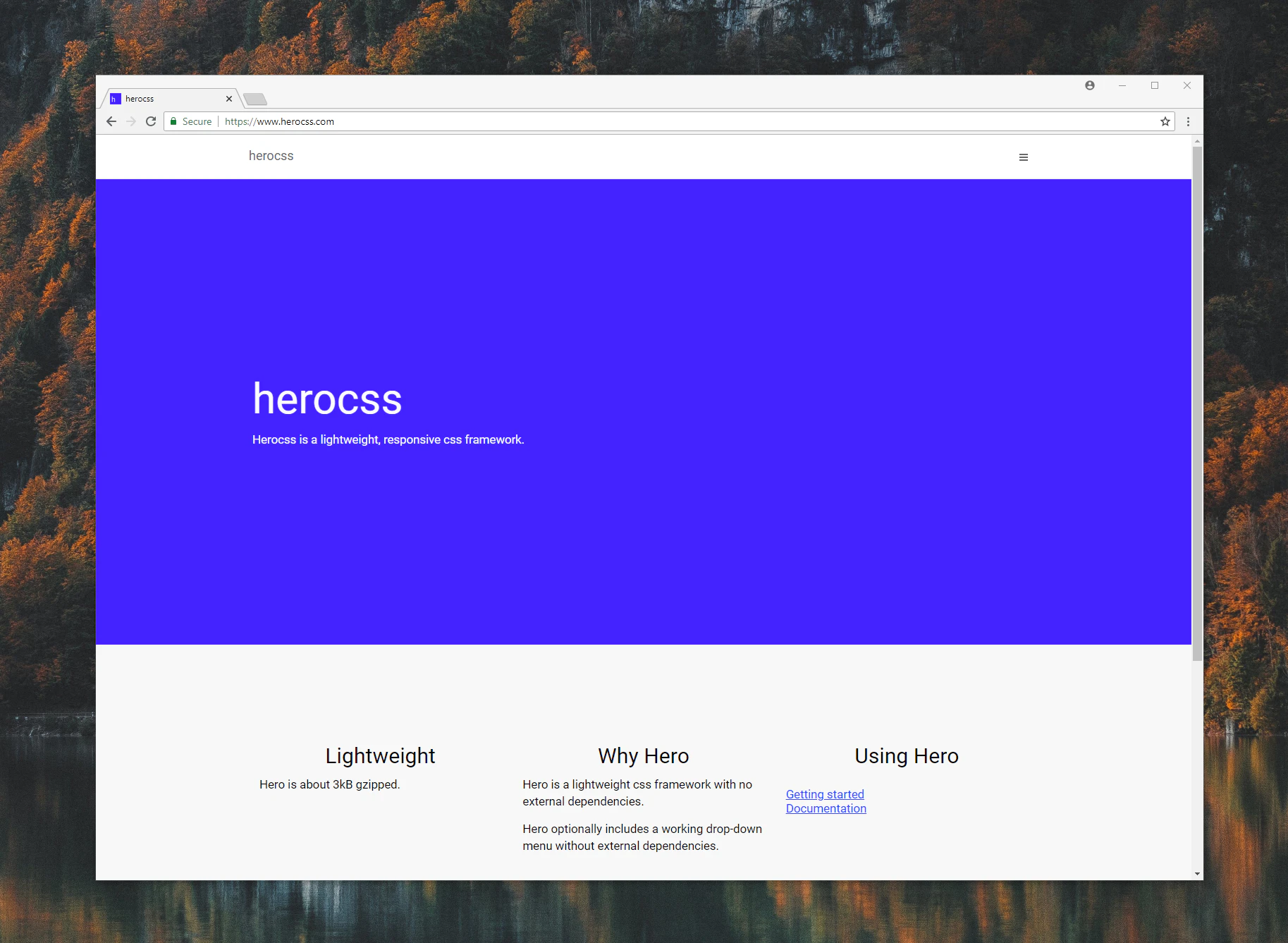This screenshot has height=943, width=1288.
Task: Switch to the herocss browser tab
Action: pos(169,98)
